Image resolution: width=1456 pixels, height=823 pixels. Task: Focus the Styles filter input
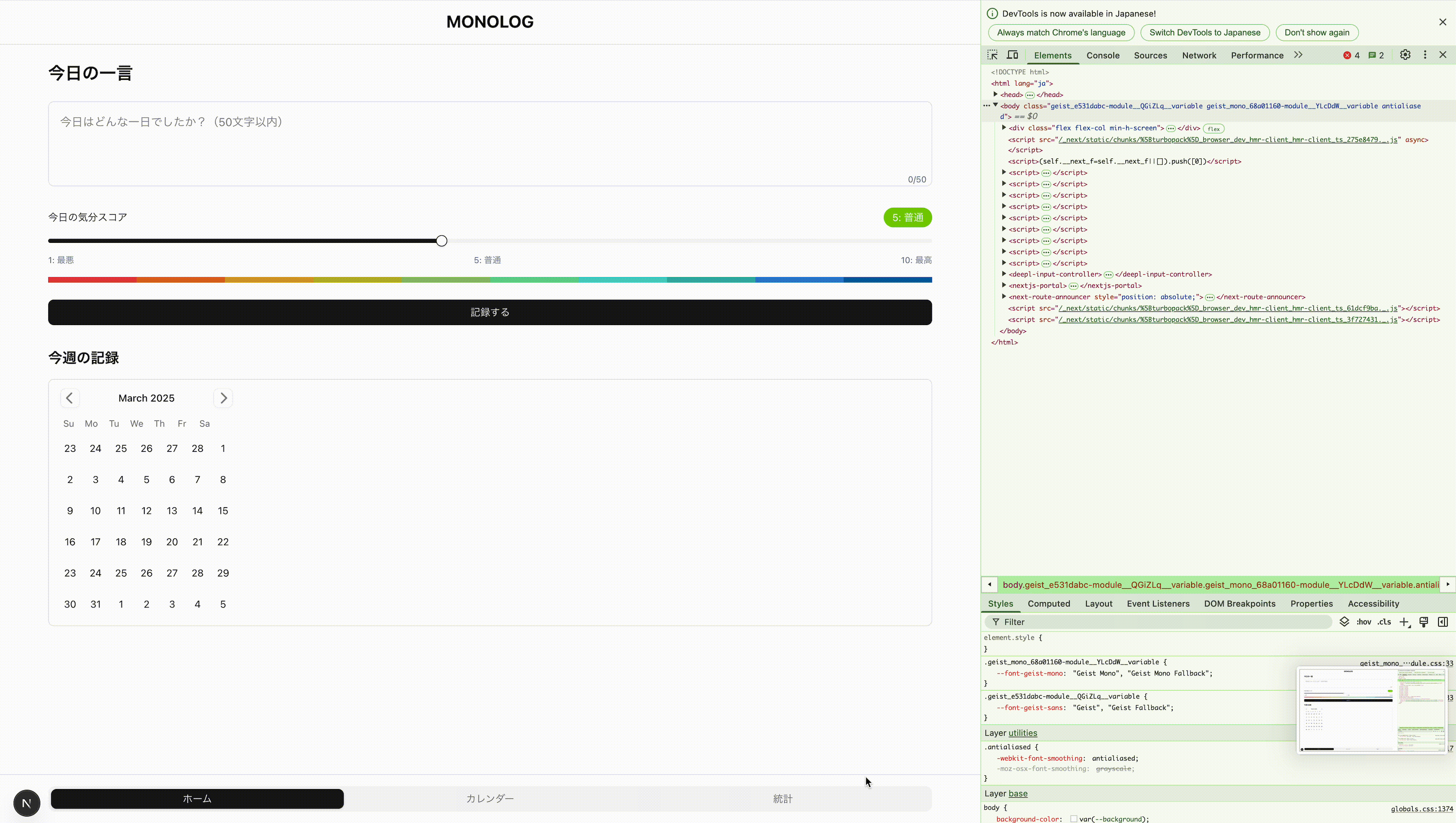pos(1159,622)
